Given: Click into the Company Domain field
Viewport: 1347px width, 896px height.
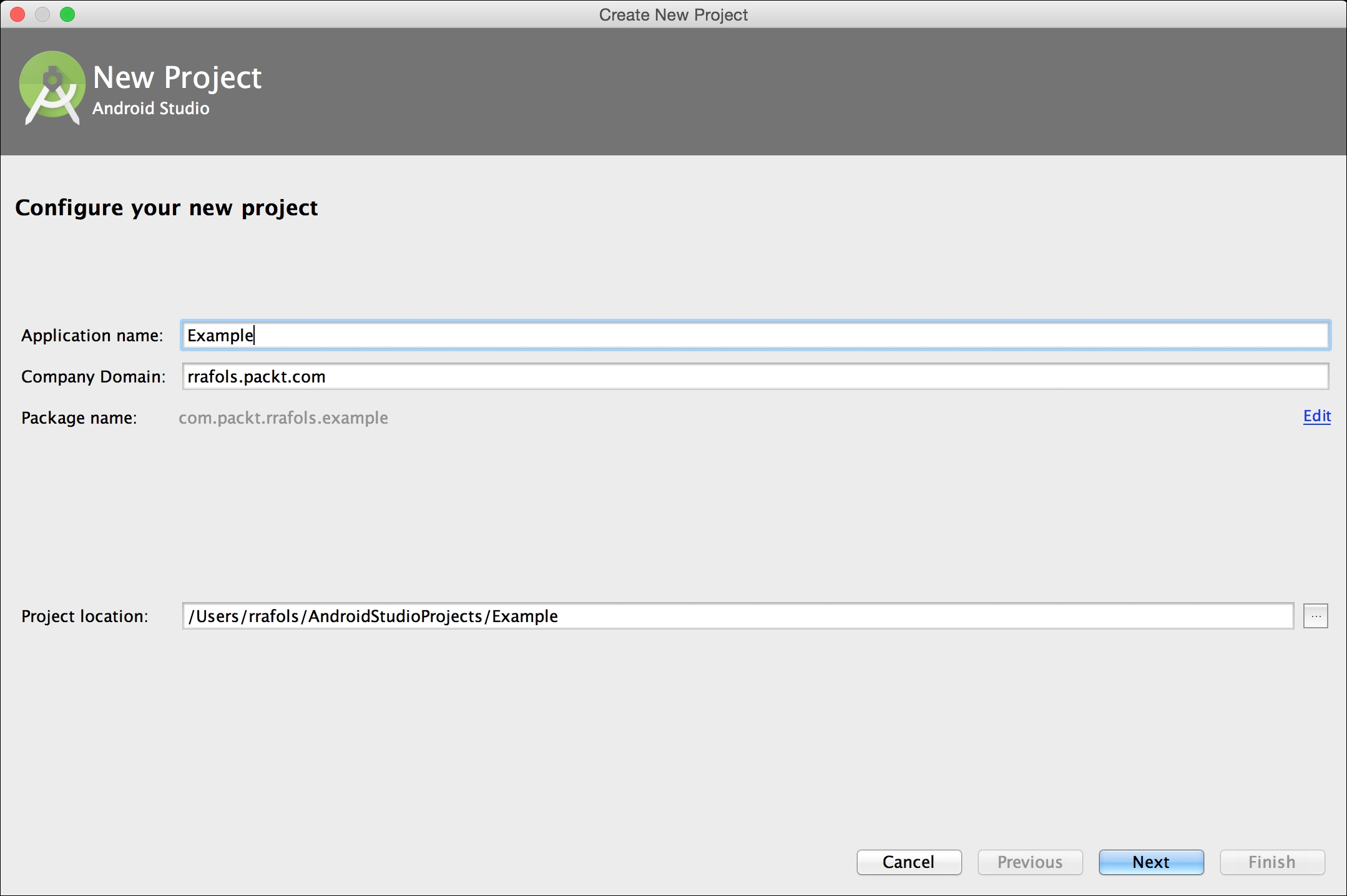Looking at the screenshot, I should coord(755,377).
